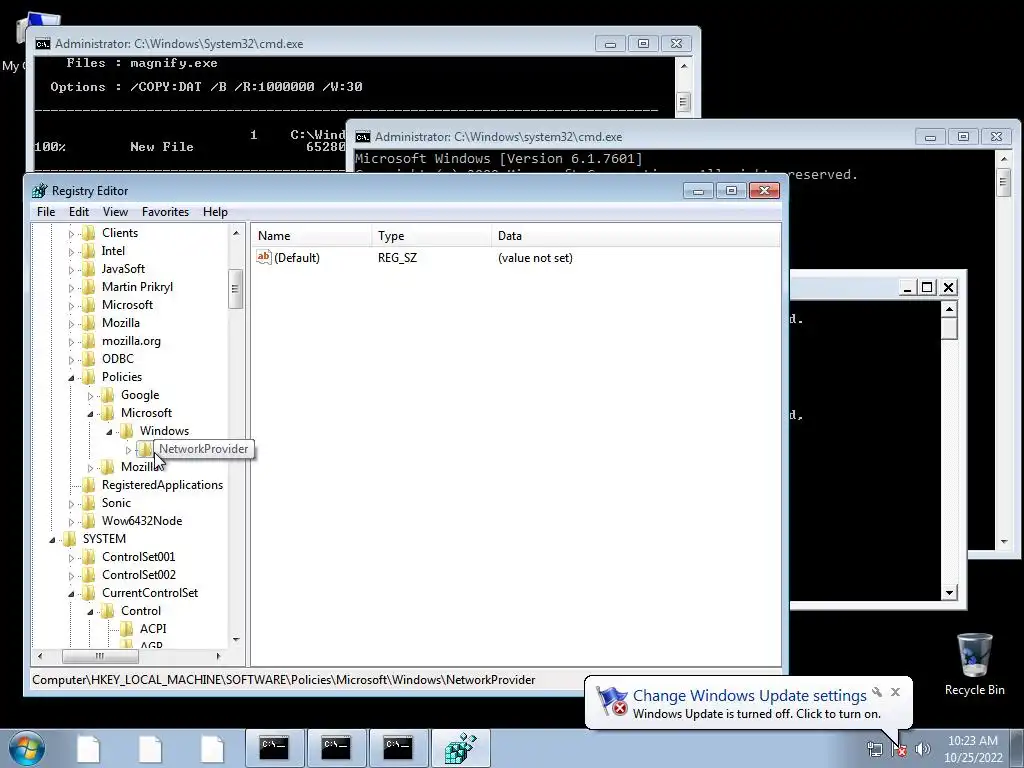Click scroll up arrow in magnify.exe cmd window
Image resolution: width=1024 pixels, height=768 pixels.
pos(683,66)
